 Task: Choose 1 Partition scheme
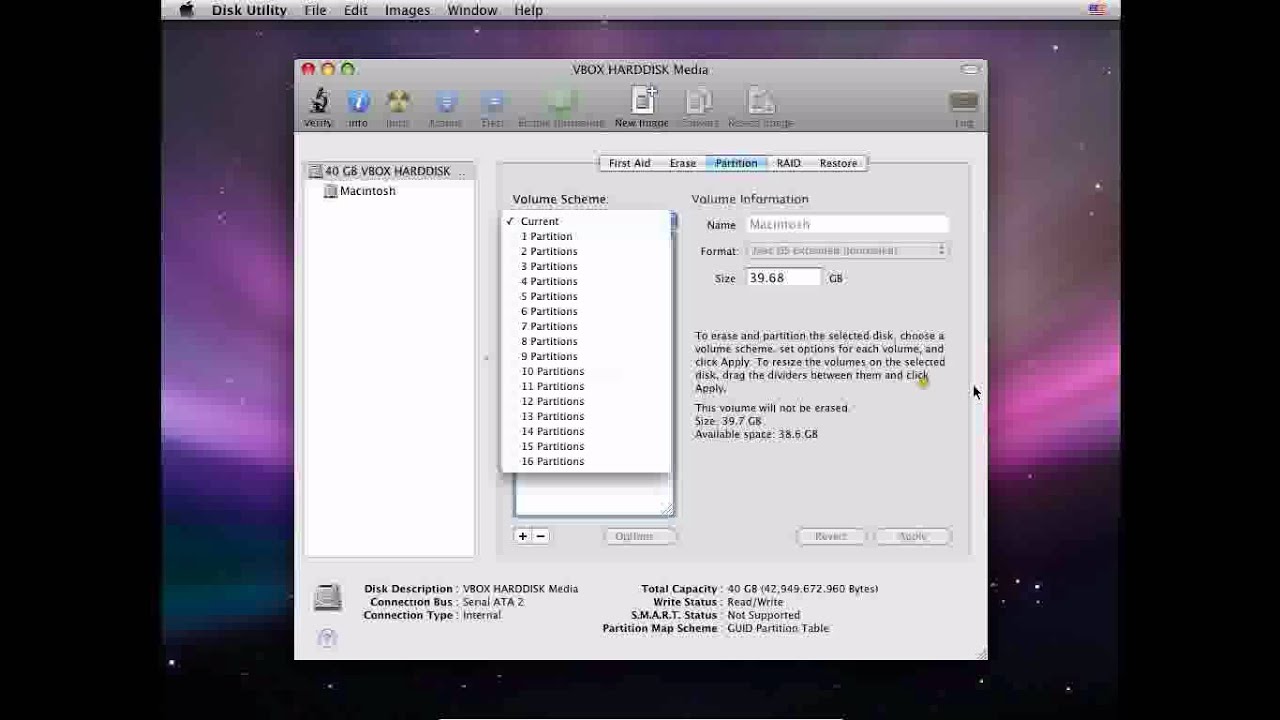(x=586, y=236)
